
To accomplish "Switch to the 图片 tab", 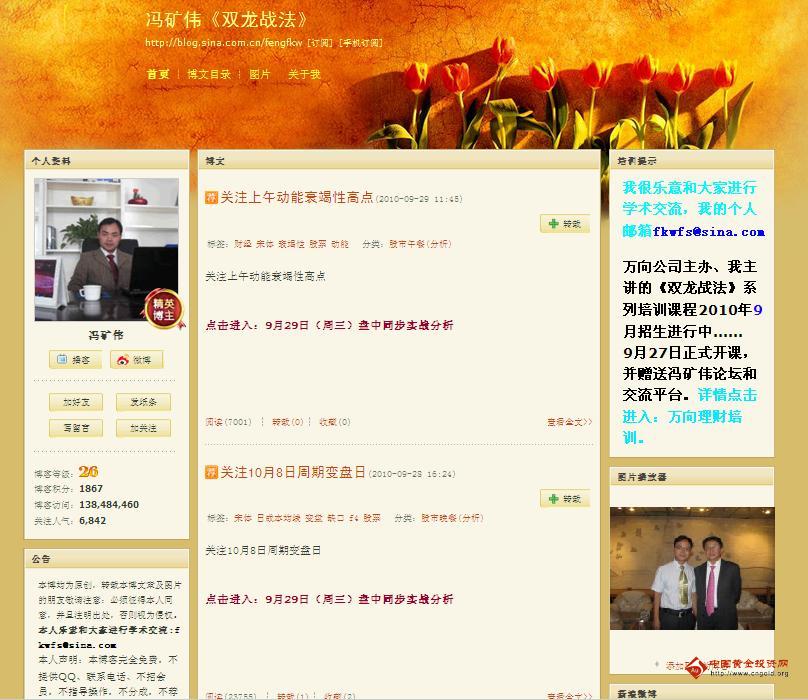I will pos(258,73).
